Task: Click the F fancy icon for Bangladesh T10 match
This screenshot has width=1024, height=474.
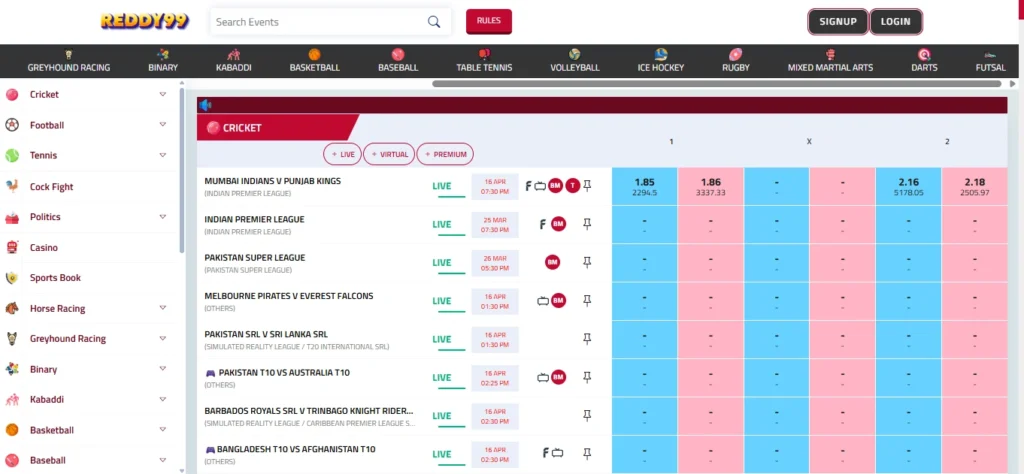Action: [x=544, y=453]
